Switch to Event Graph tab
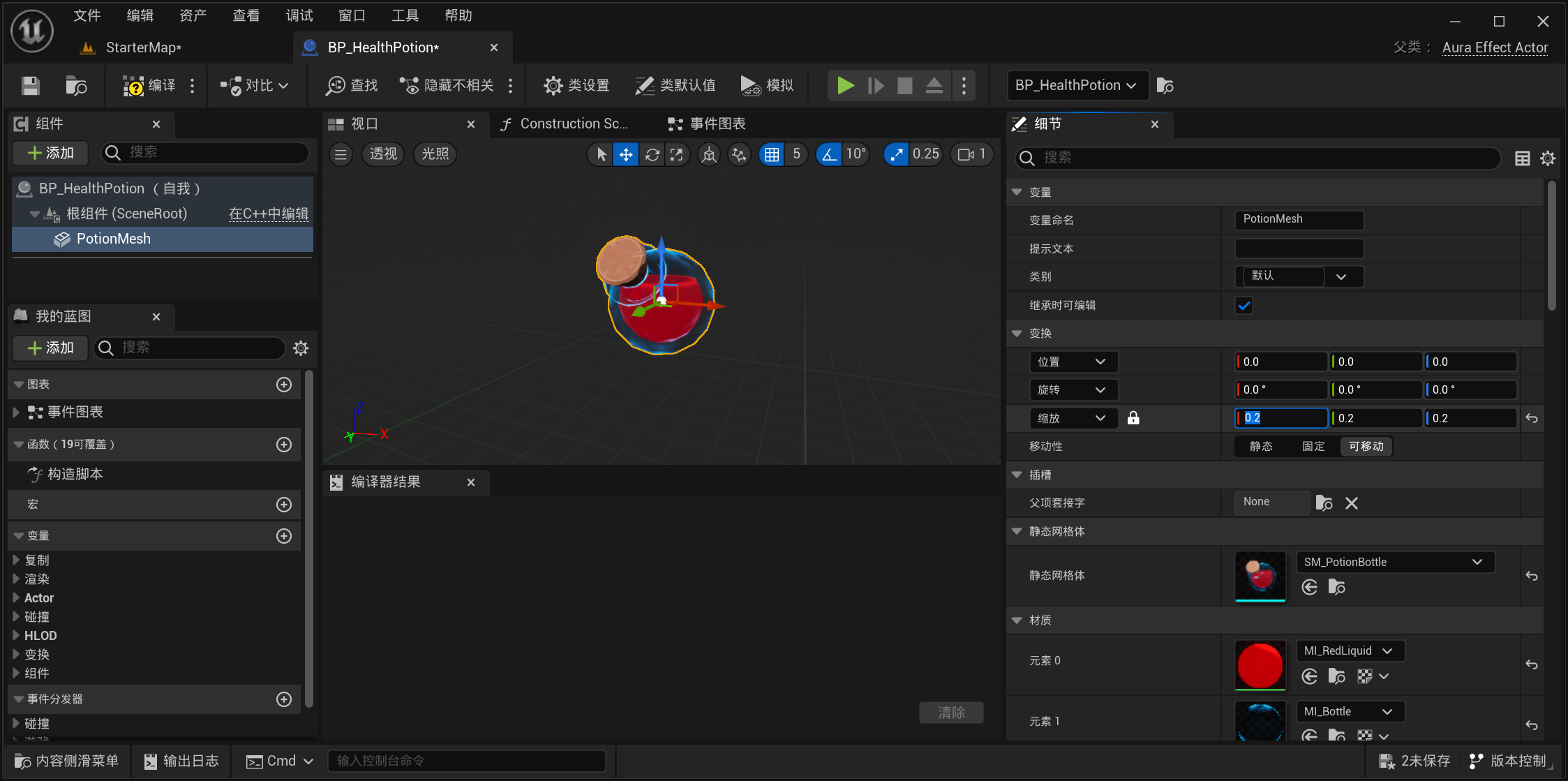Screen dimensions: 1568x781 click(x=706, y=124)
